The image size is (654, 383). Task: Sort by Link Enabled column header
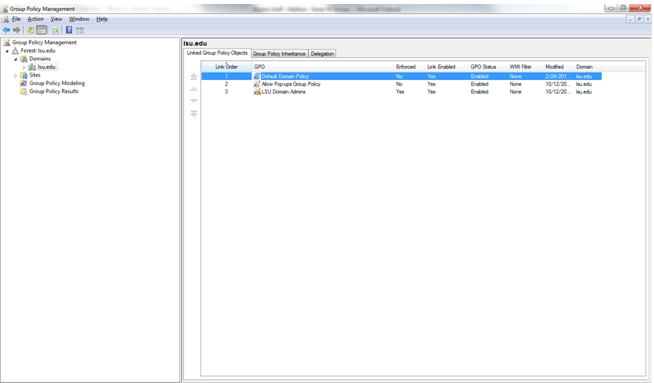click(446, 67)
